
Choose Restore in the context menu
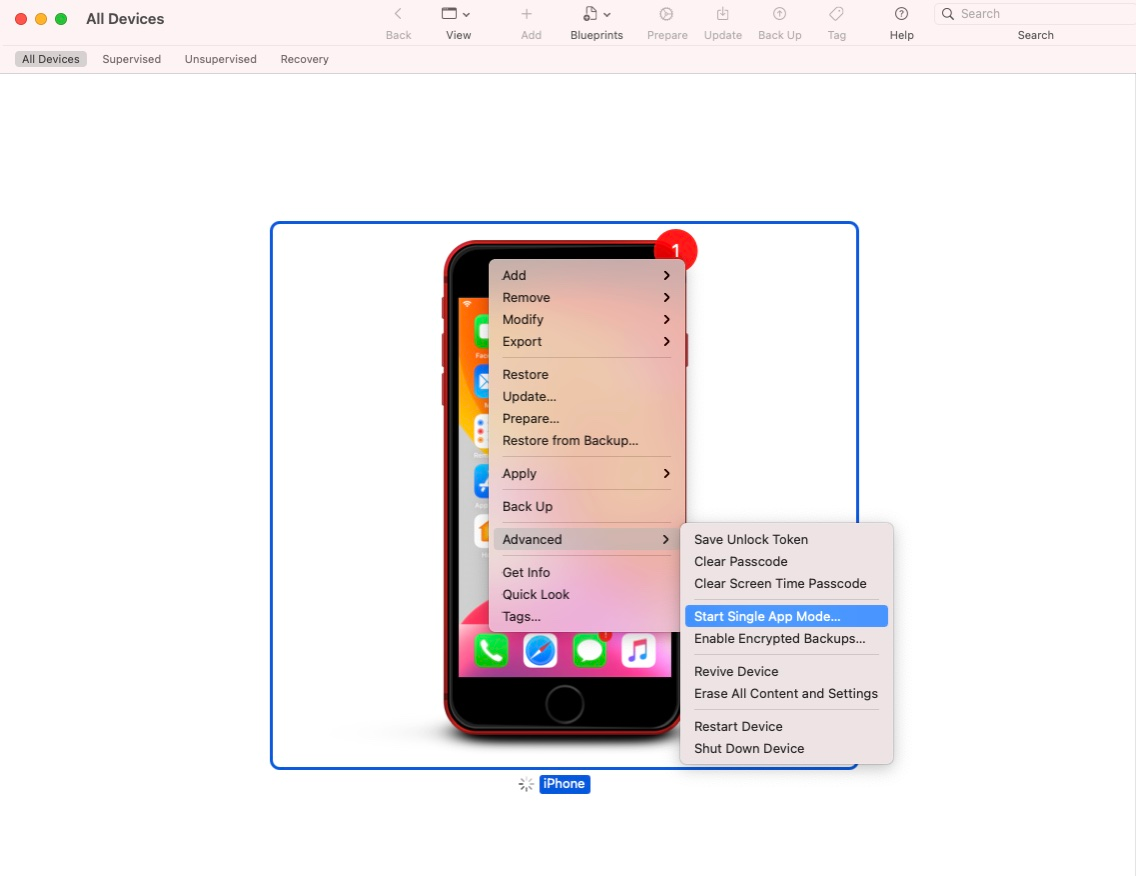tap(587, 375)
